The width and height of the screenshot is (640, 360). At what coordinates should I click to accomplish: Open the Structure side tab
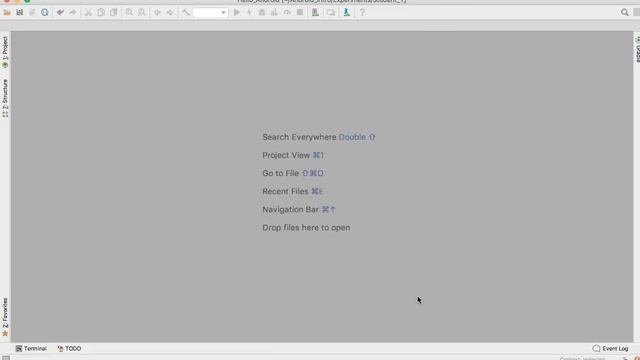click(5, 98)
